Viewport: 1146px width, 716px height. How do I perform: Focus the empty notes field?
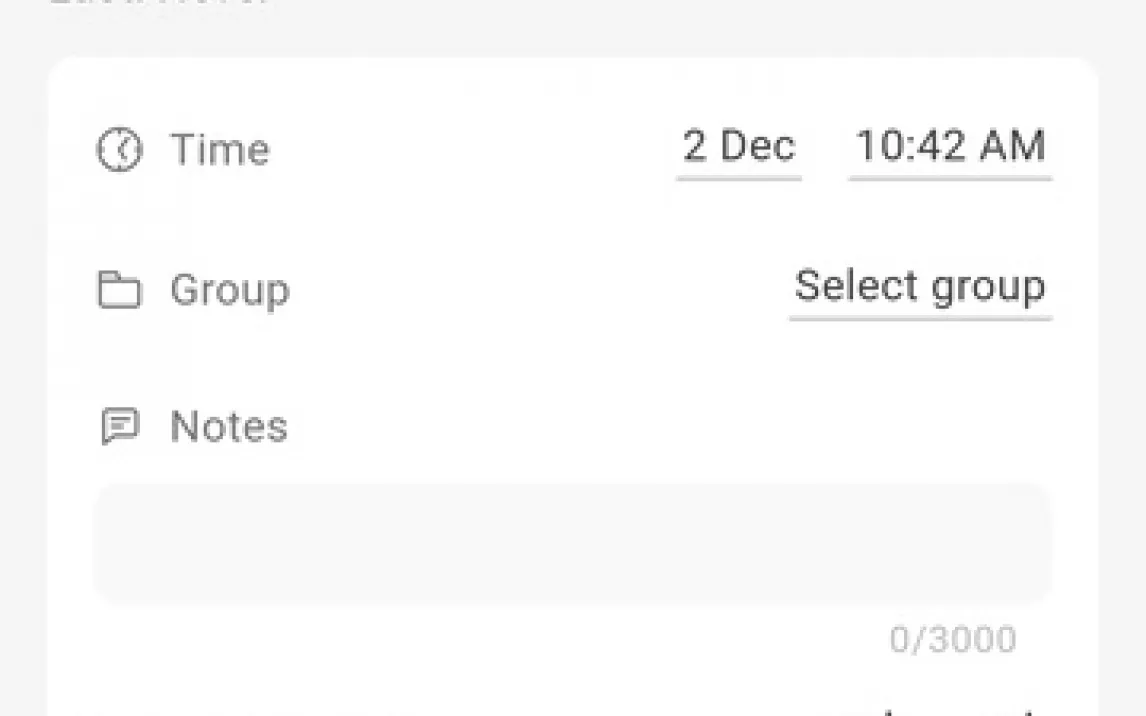(572, 544)
